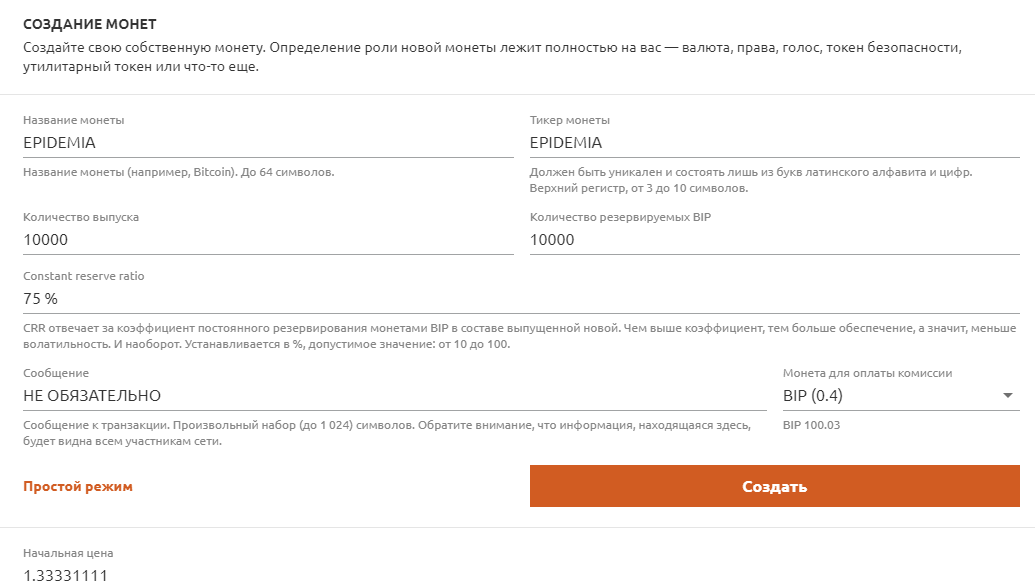Image resolution: width=1035 pixels, height=587 pixels.
Task: Click the Сообщение field НЕ ОБЯЗАТЕЛЬНО
Action: click(395, 396)
